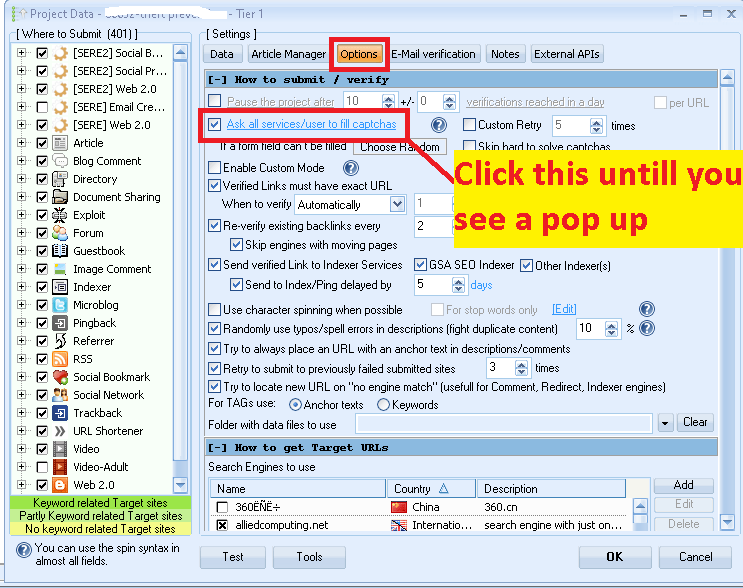Select the Keywords radio button
743x588 pixels.
(x=384, y=405)
